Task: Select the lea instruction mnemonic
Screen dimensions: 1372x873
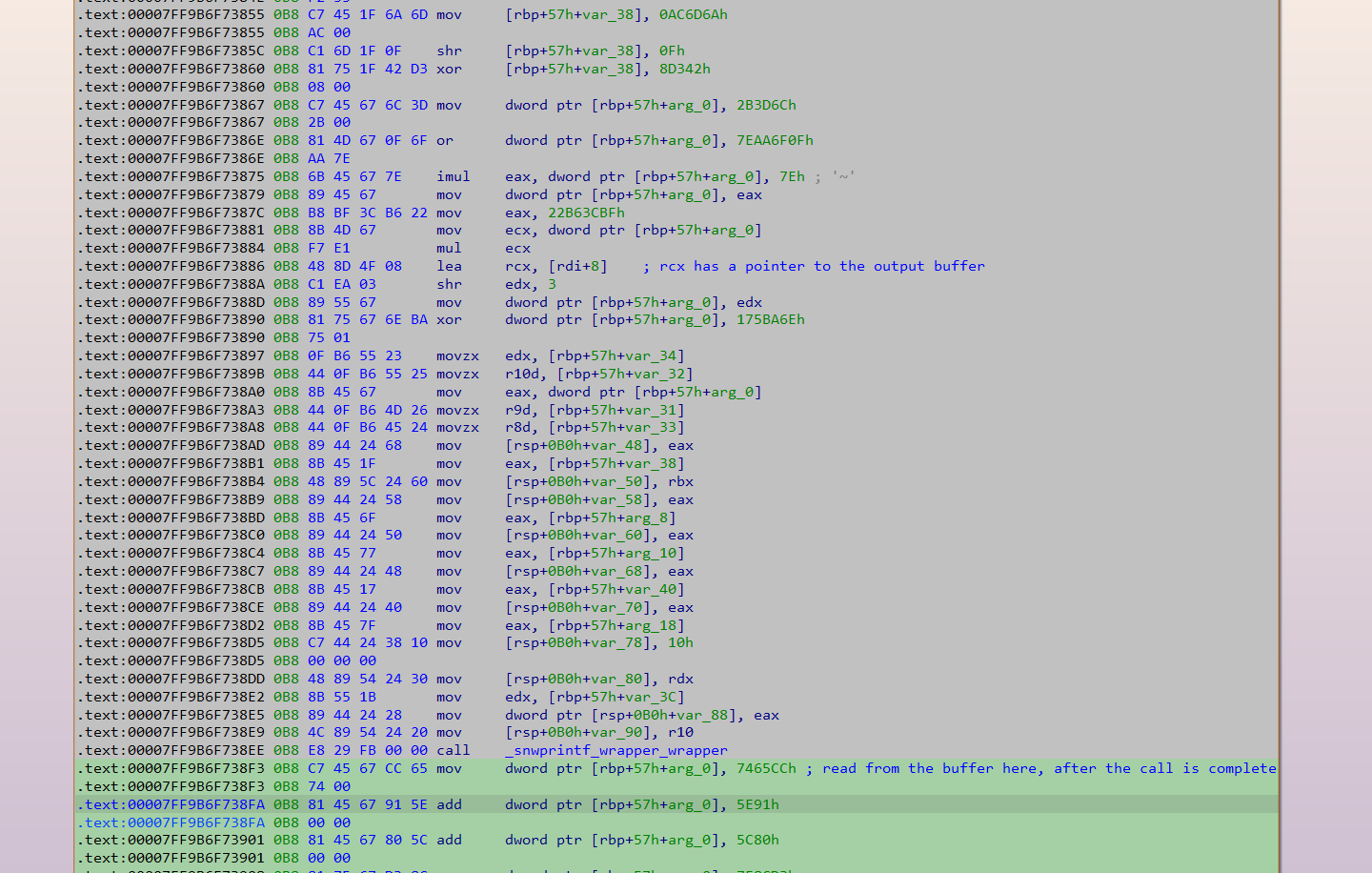Action: [449, 266]
